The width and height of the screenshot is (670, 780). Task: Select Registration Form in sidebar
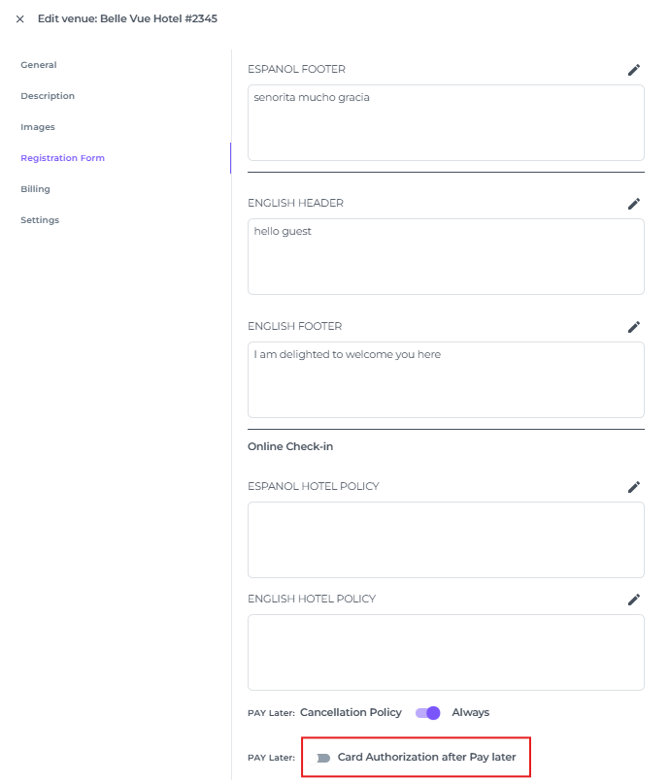(x=63, y=158)
